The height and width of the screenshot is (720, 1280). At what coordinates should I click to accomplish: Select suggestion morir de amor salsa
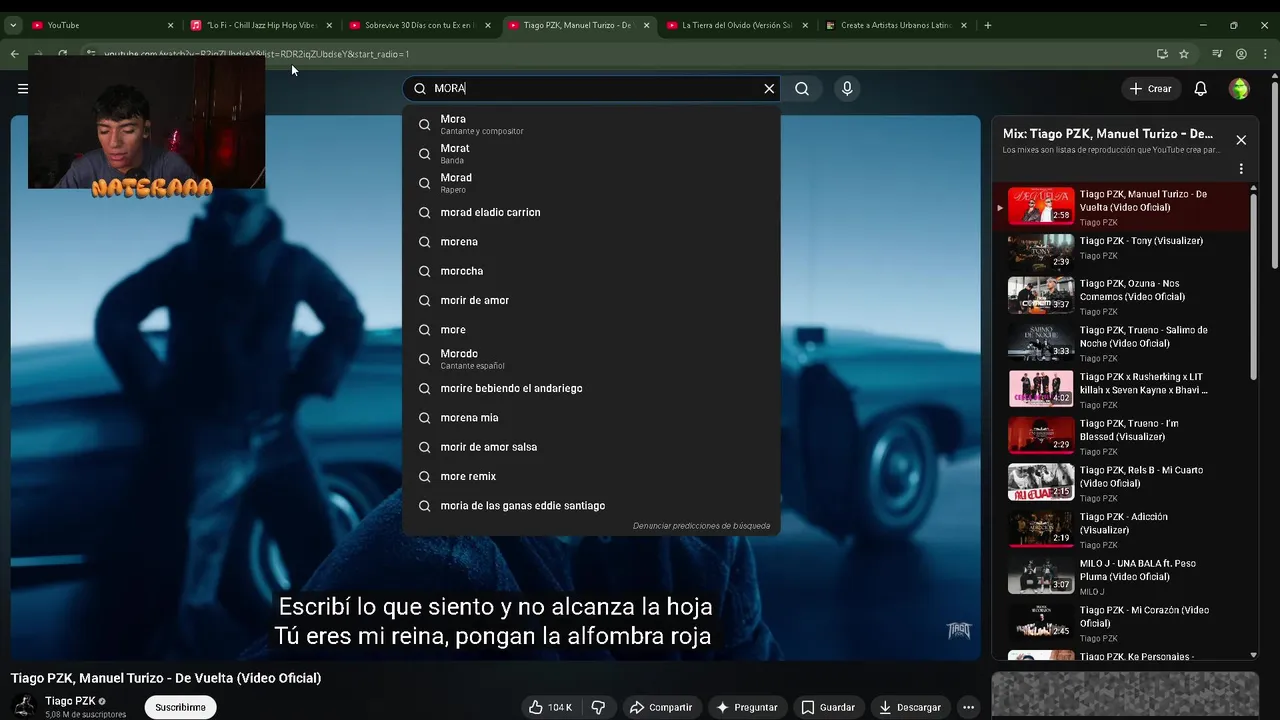click(591, 447)
